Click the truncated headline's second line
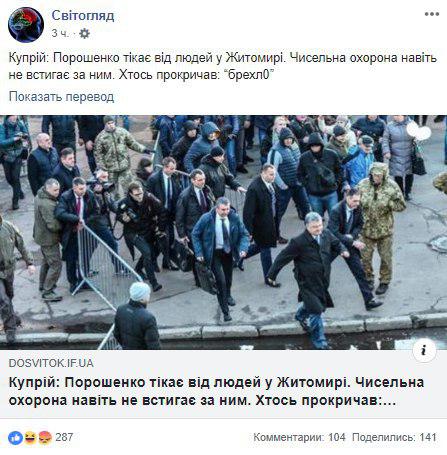The image size is (447, 455). [202, 400]
